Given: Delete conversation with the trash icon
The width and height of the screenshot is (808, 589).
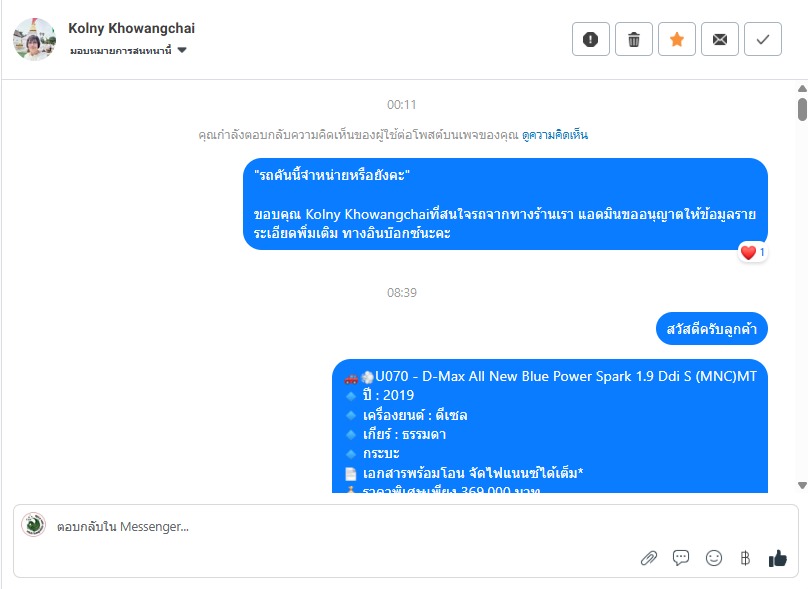Looking at the screenshot, I should tap(634, 39).
